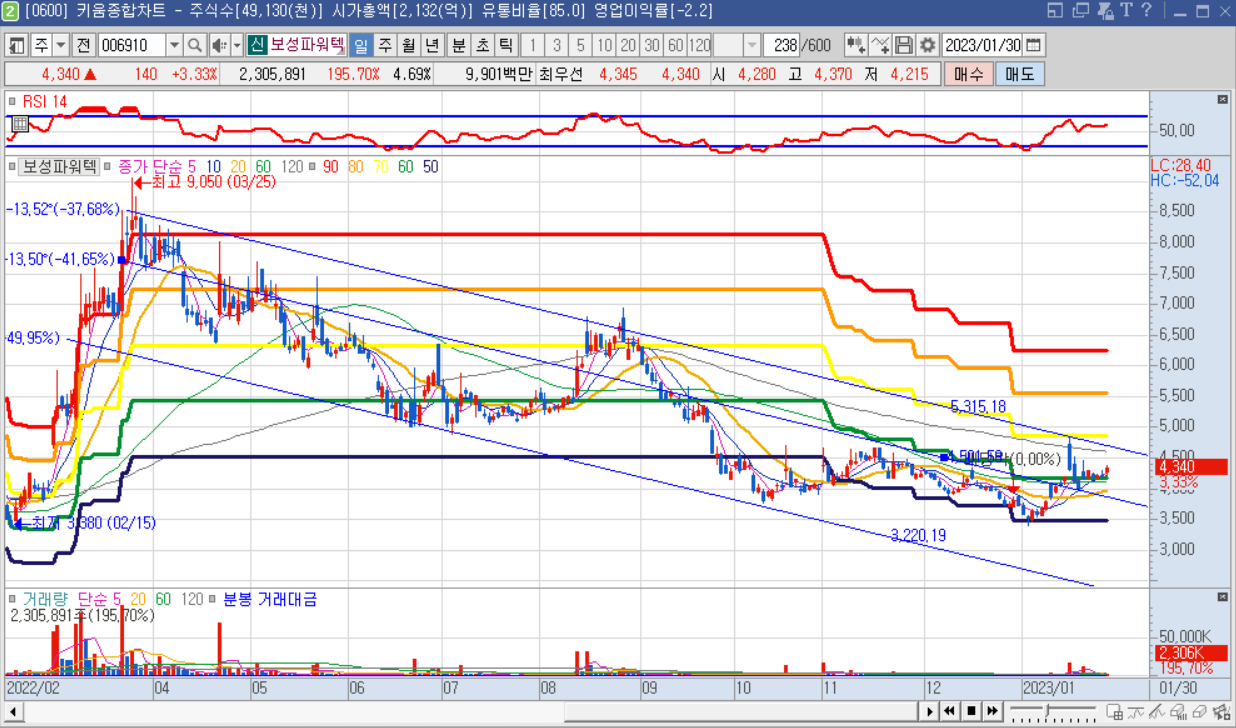The height and width of the screenshot is (728, 1236).
Task: Open the calendar date picker icon
Action: (x=1033, y=46)
